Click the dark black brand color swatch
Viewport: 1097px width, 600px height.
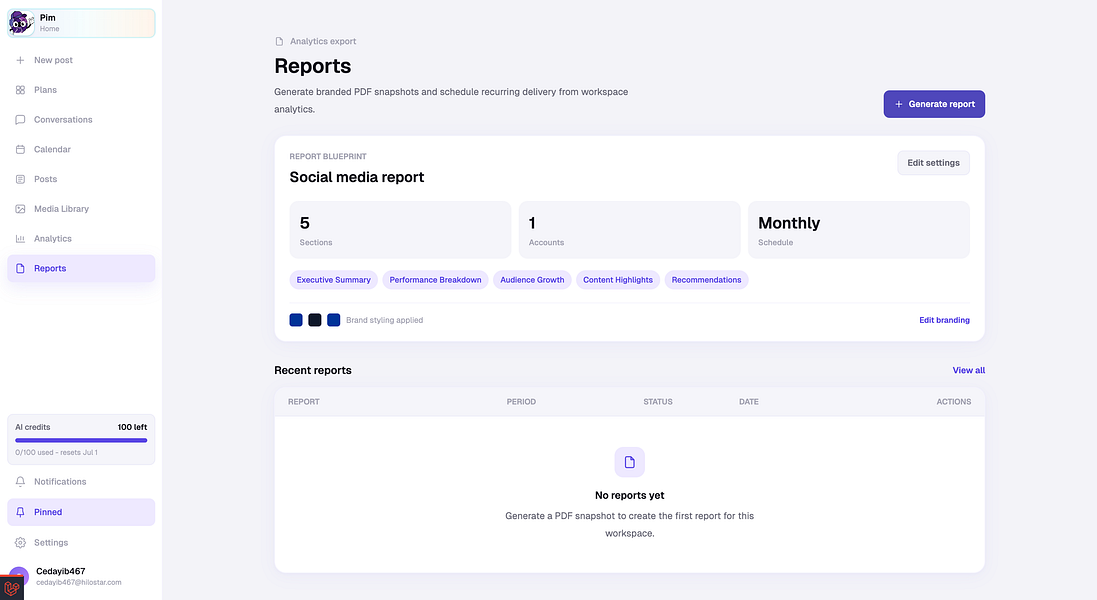click(315, 320)
